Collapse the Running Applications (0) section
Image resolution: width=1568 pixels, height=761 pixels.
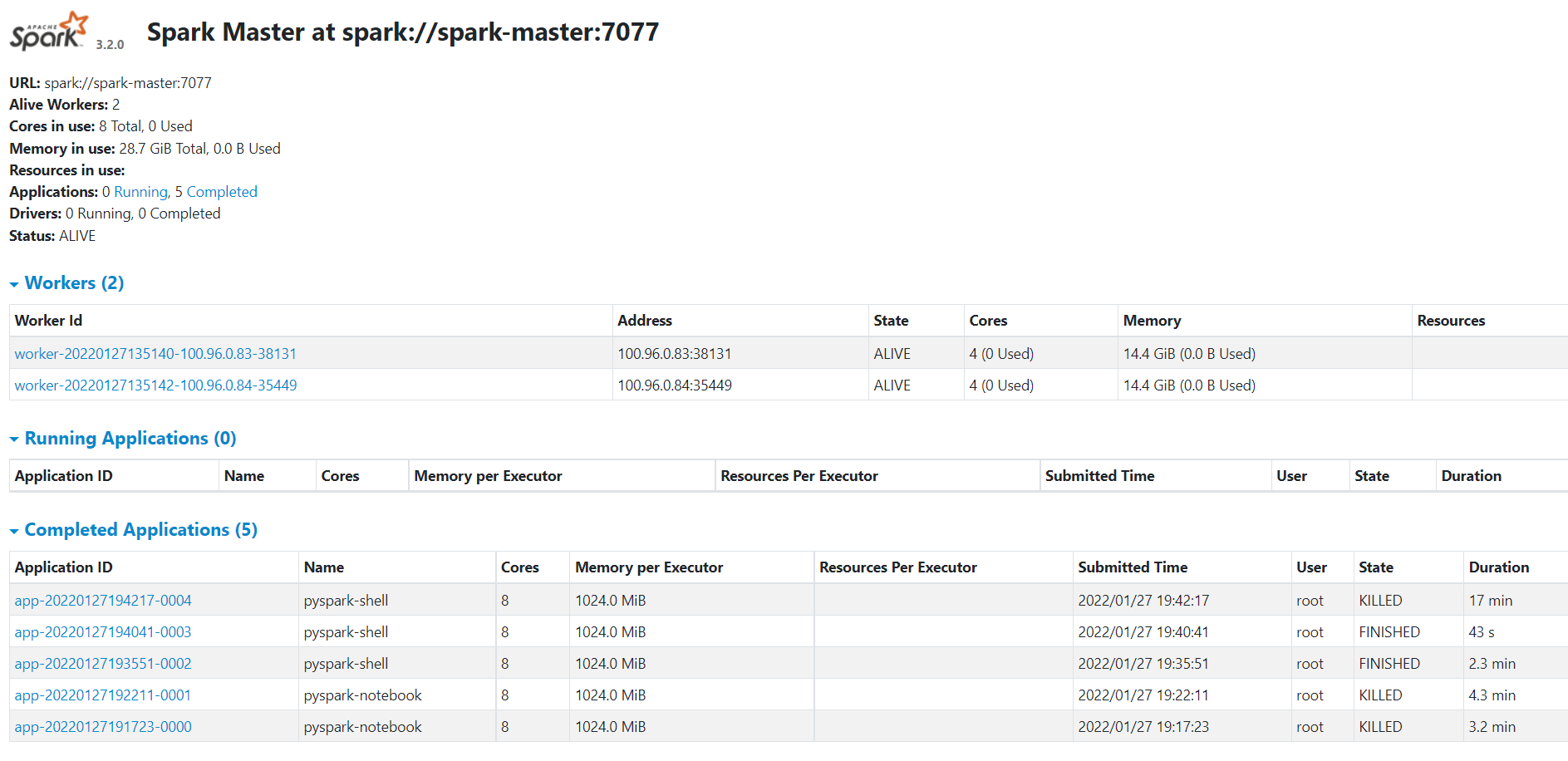tap(123, 439)
